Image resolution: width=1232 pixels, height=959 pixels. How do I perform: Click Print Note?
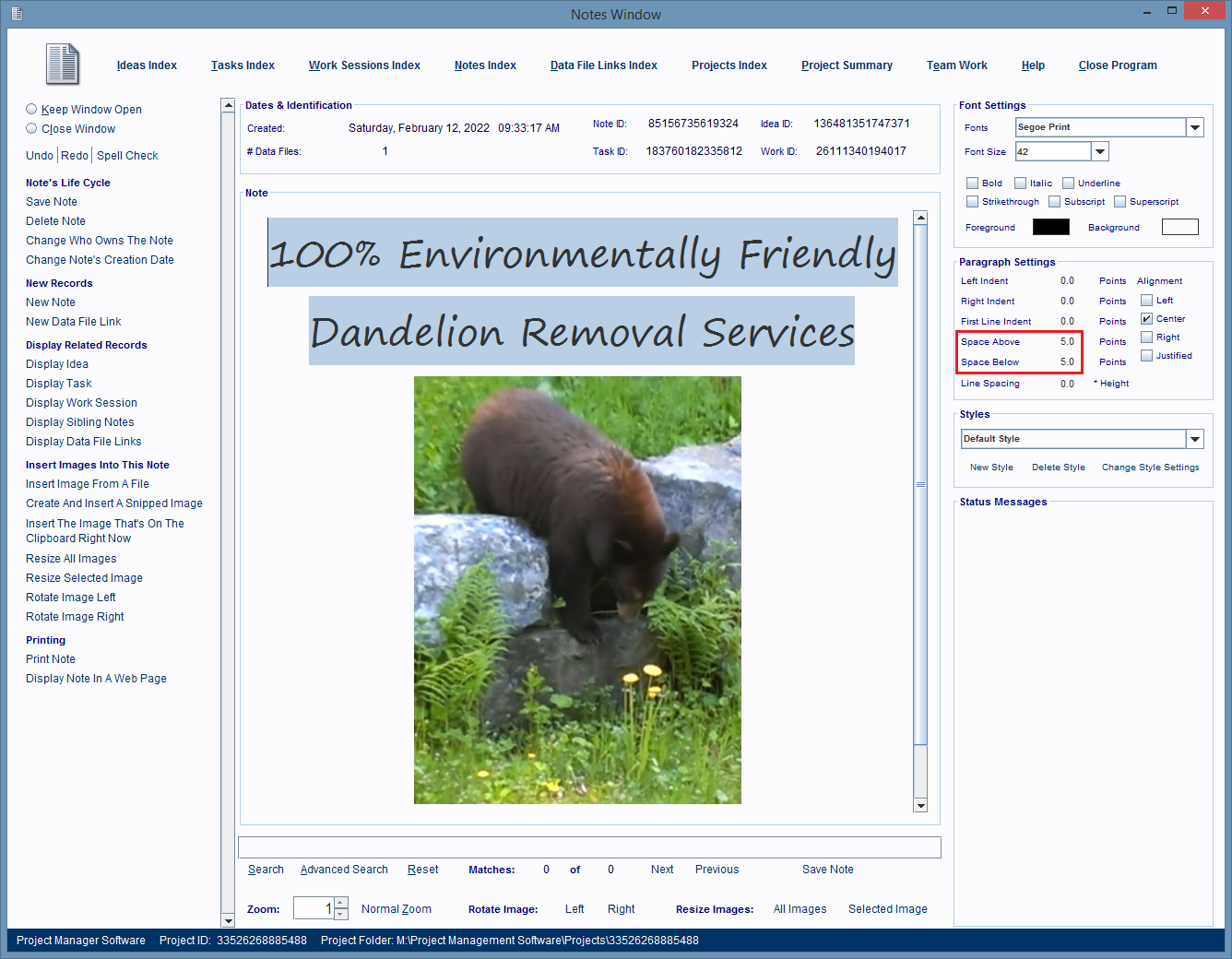tap(51, 659)
